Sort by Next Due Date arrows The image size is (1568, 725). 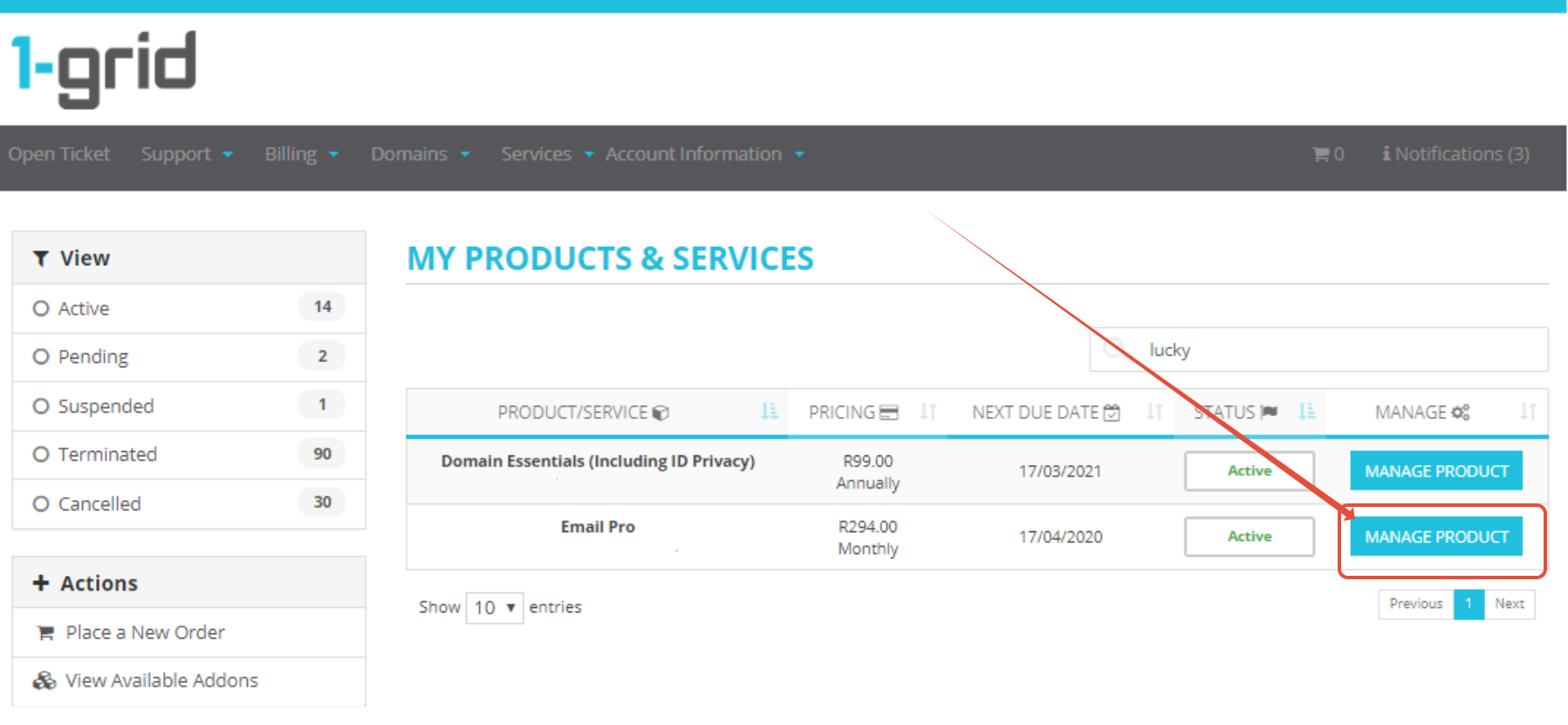coord(1154,412)
